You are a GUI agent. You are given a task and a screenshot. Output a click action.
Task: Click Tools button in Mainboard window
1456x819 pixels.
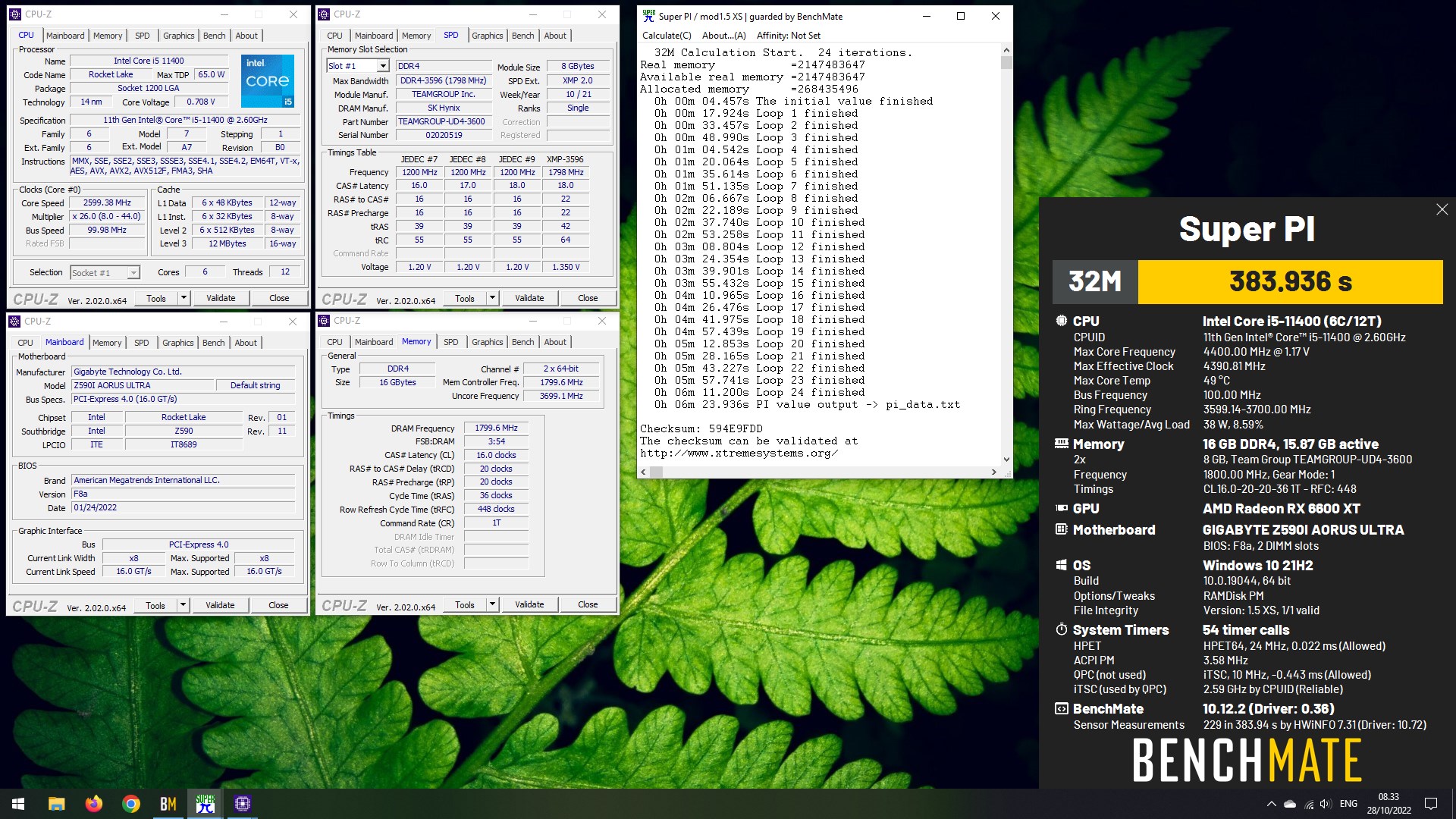pyautogui.click(x=155, y=605)
